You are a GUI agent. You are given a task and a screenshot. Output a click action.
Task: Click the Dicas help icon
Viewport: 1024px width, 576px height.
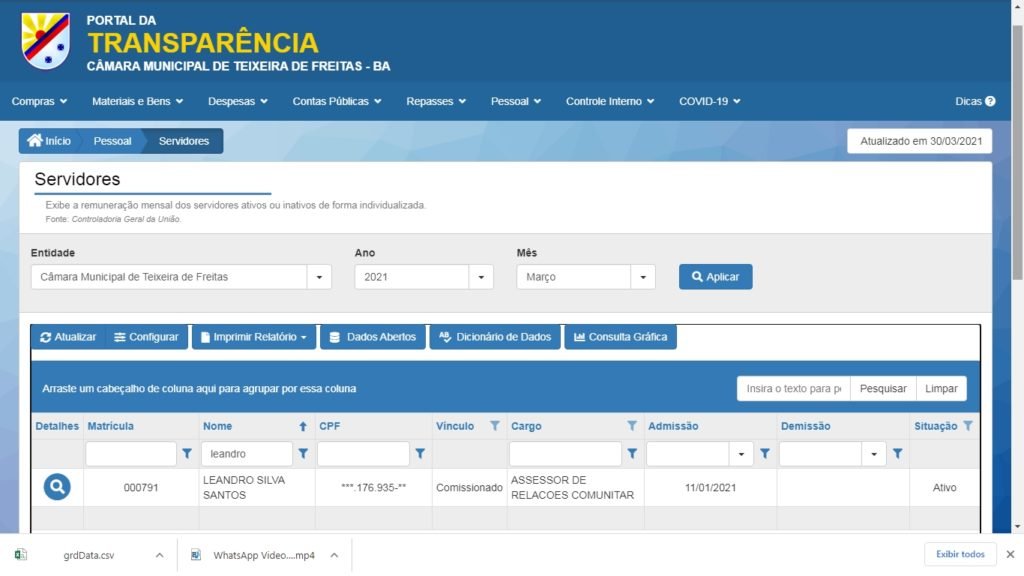click(990, 101)
